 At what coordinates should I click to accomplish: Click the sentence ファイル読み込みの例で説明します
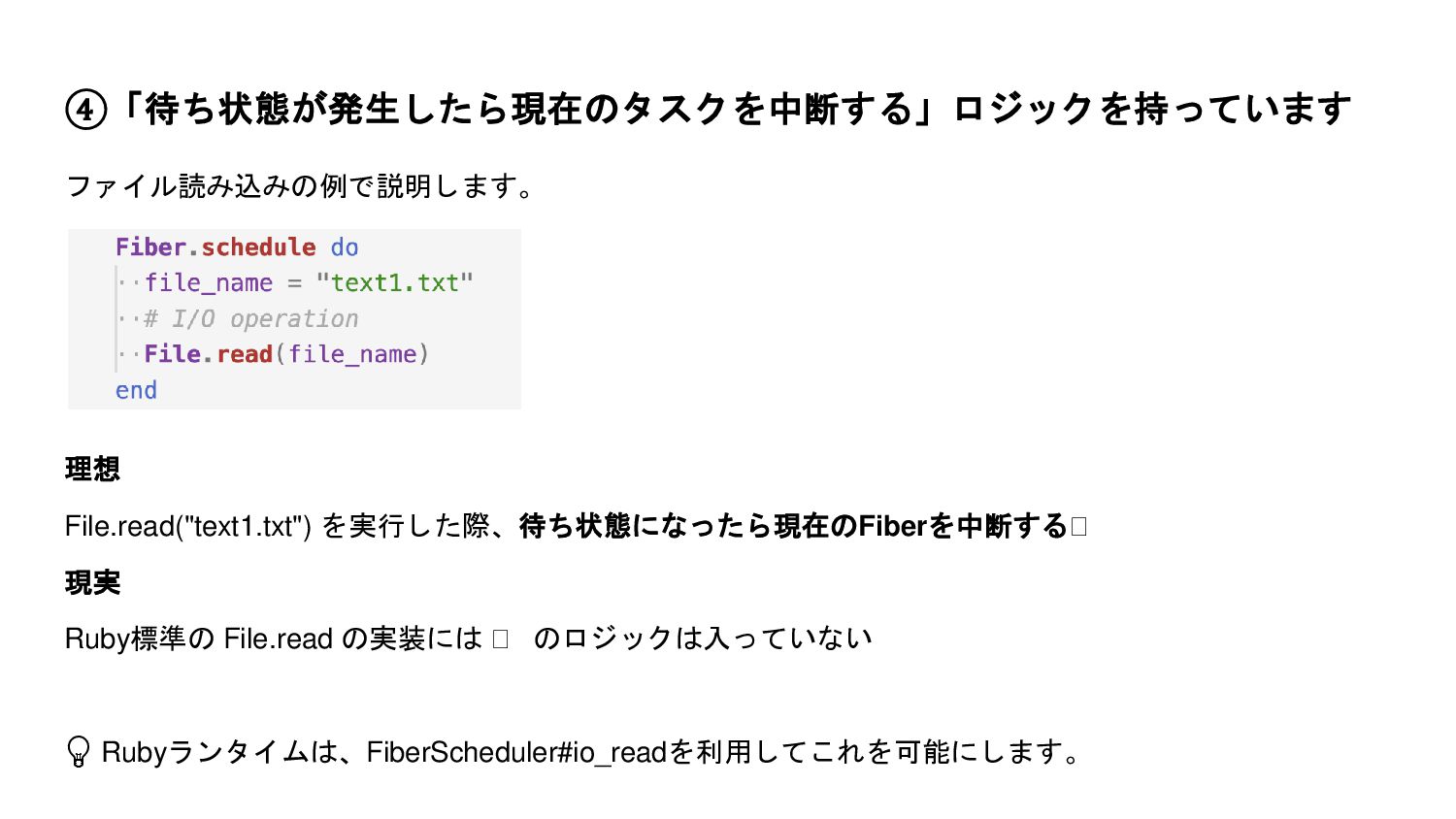tap(299, 185)
